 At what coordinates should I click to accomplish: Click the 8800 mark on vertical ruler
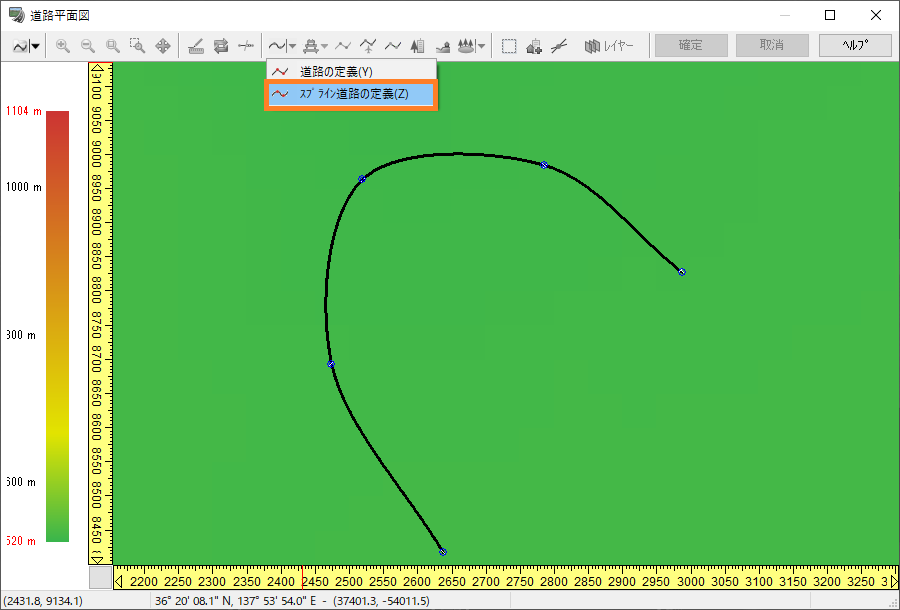pyautogui.click(x=96, y=293)
